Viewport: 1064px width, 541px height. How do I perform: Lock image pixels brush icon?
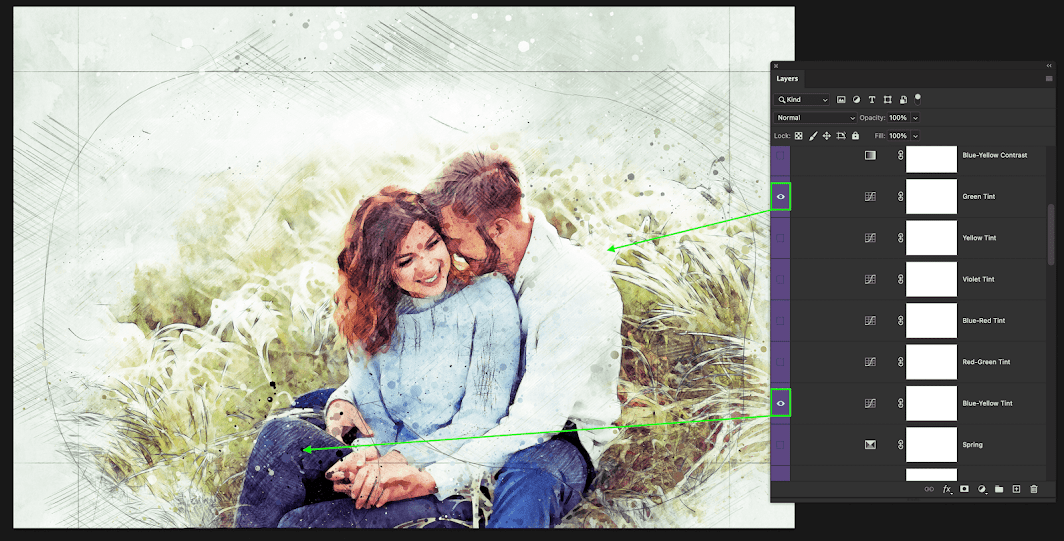[813, 136]
